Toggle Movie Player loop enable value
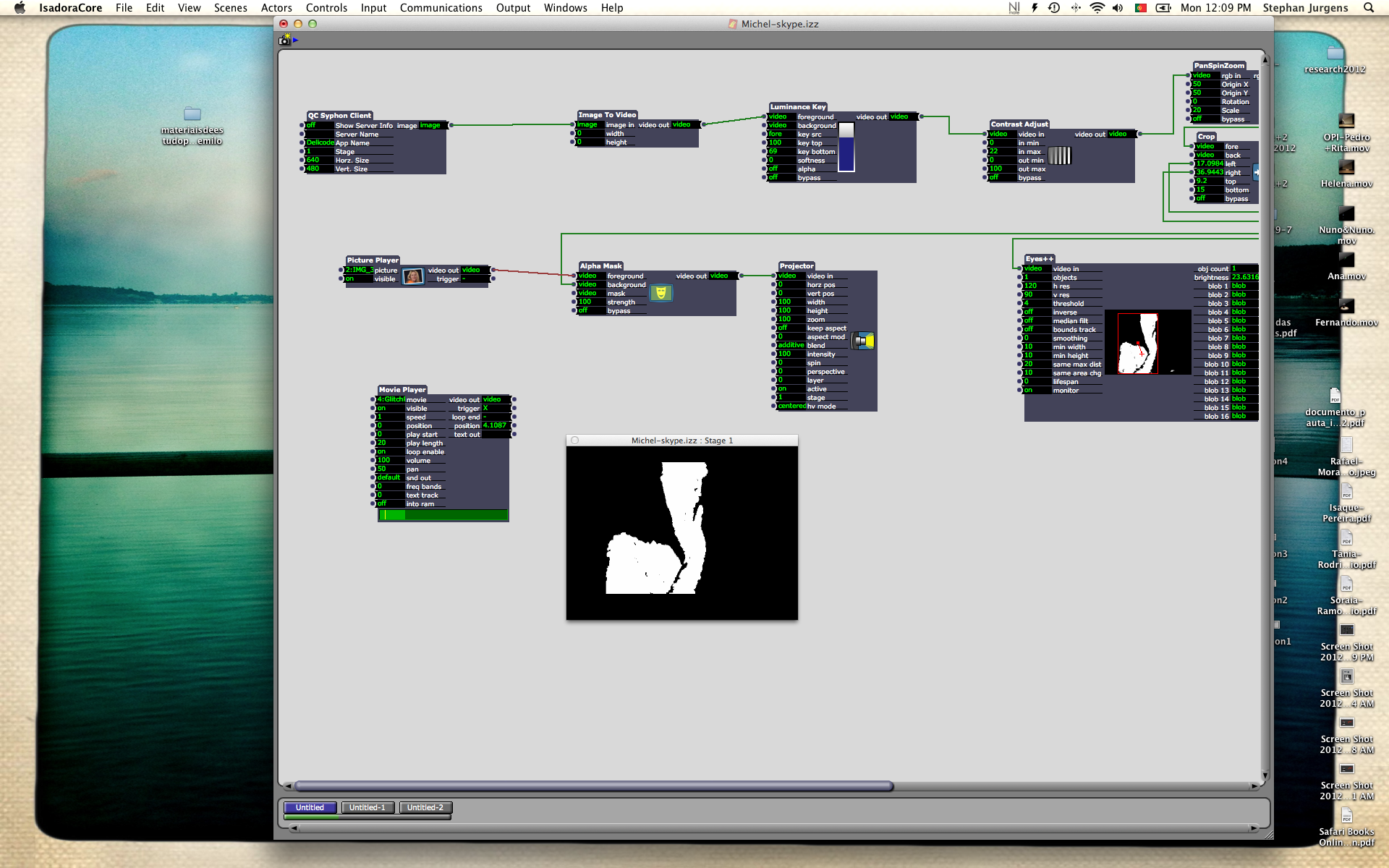The width and height of the screenshot is (1389, 868). 390,451
